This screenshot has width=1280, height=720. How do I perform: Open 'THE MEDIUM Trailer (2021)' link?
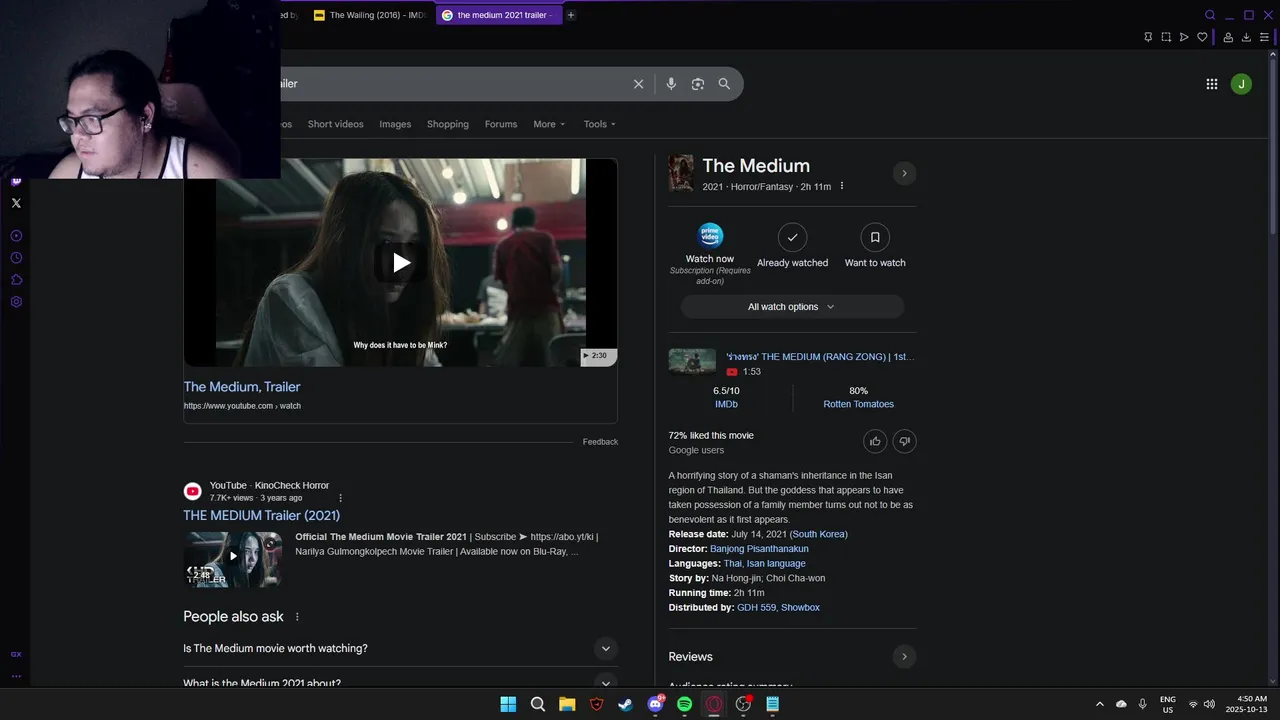(x=261, y=516)
